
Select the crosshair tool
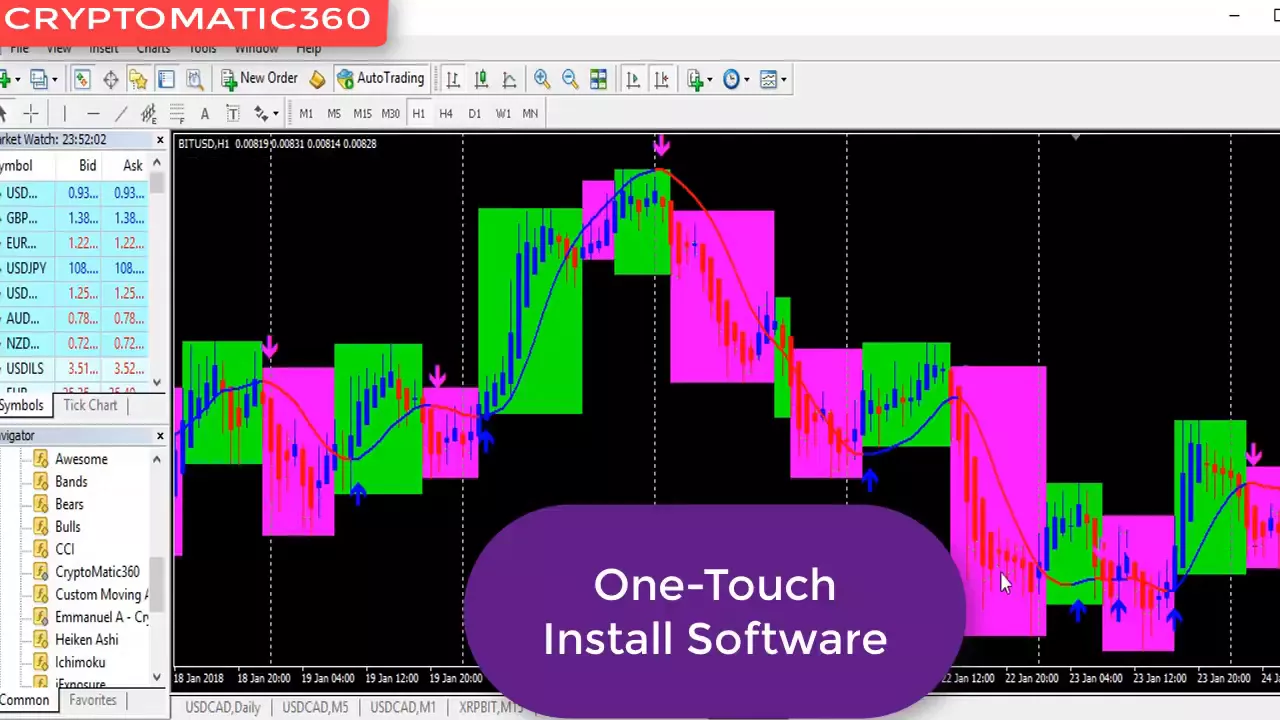[31, 113]
